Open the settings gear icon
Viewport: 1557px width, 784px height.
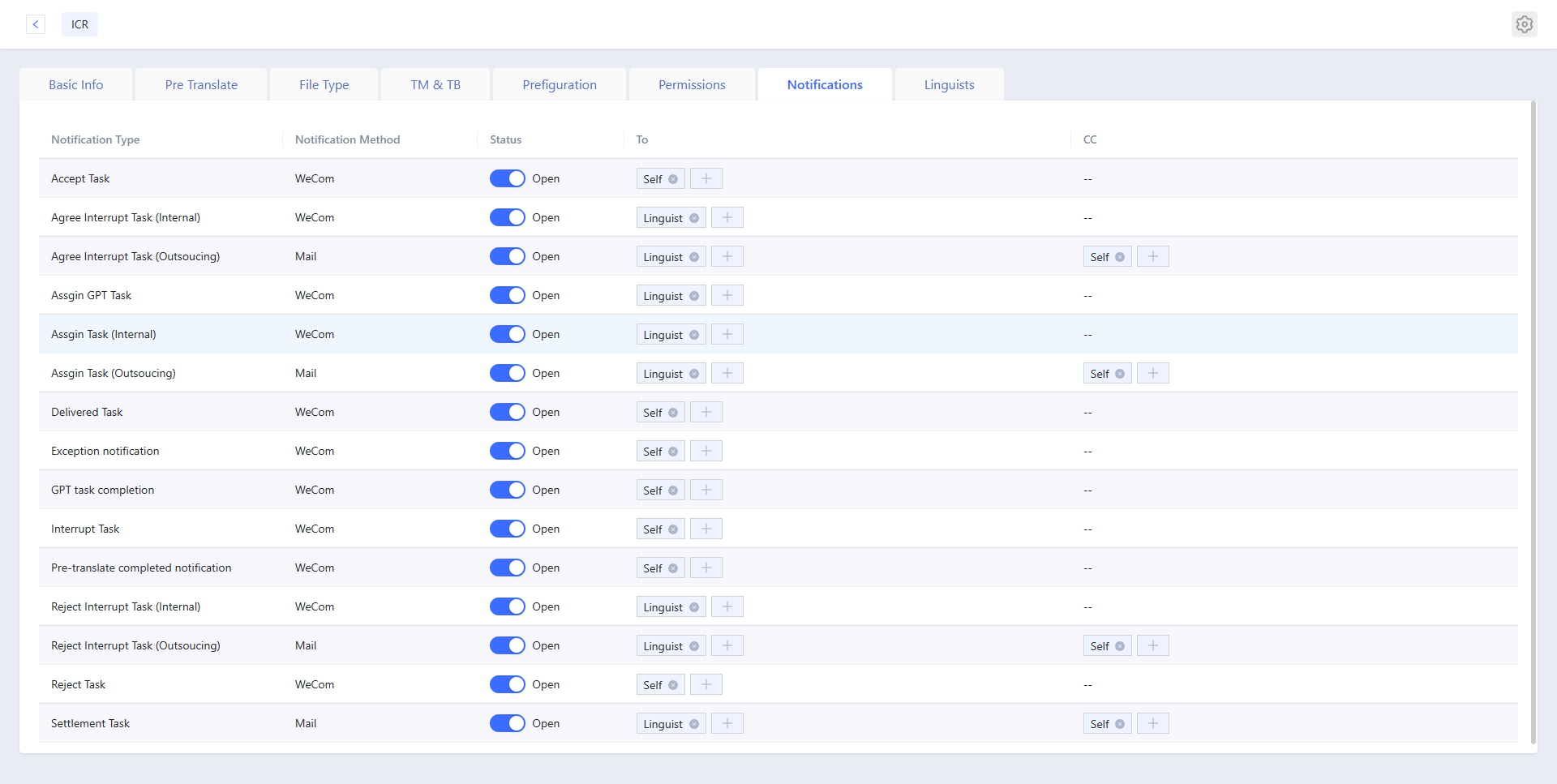[x=1525, y=24]
